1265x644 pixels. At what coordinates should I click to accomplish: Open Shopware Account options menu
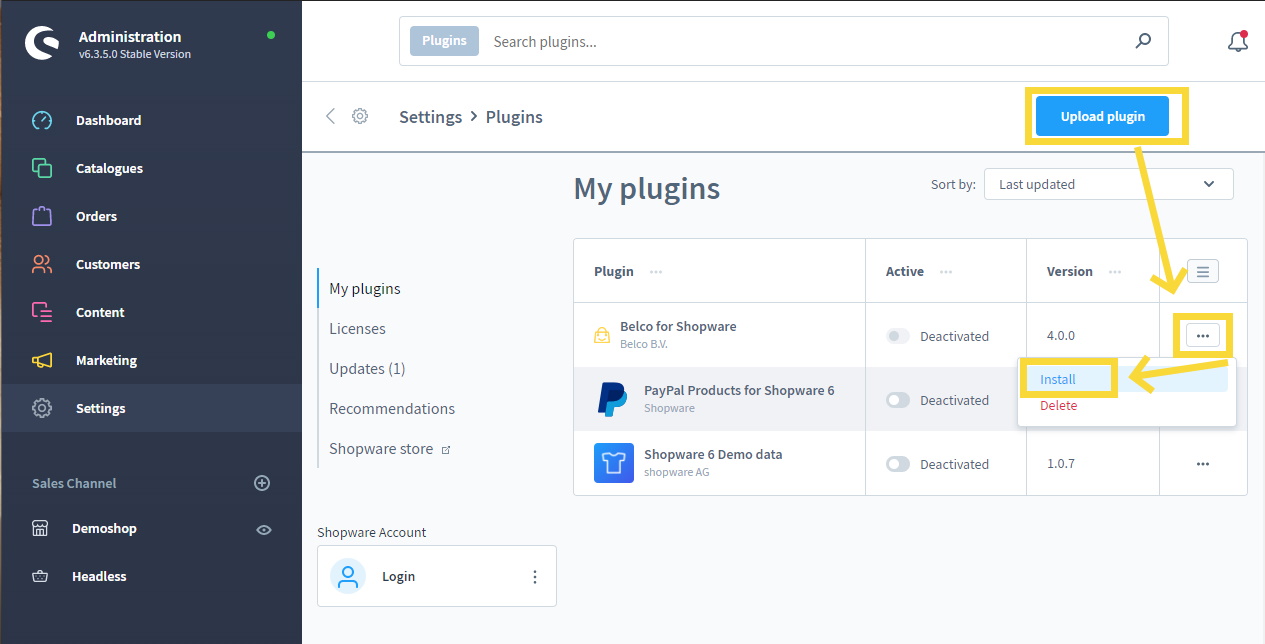point(535,577)
